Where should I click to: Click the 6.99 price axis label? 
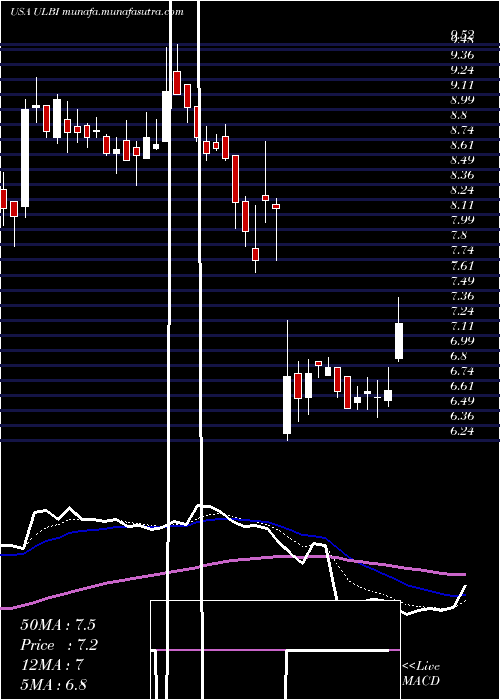pos(462,341)
